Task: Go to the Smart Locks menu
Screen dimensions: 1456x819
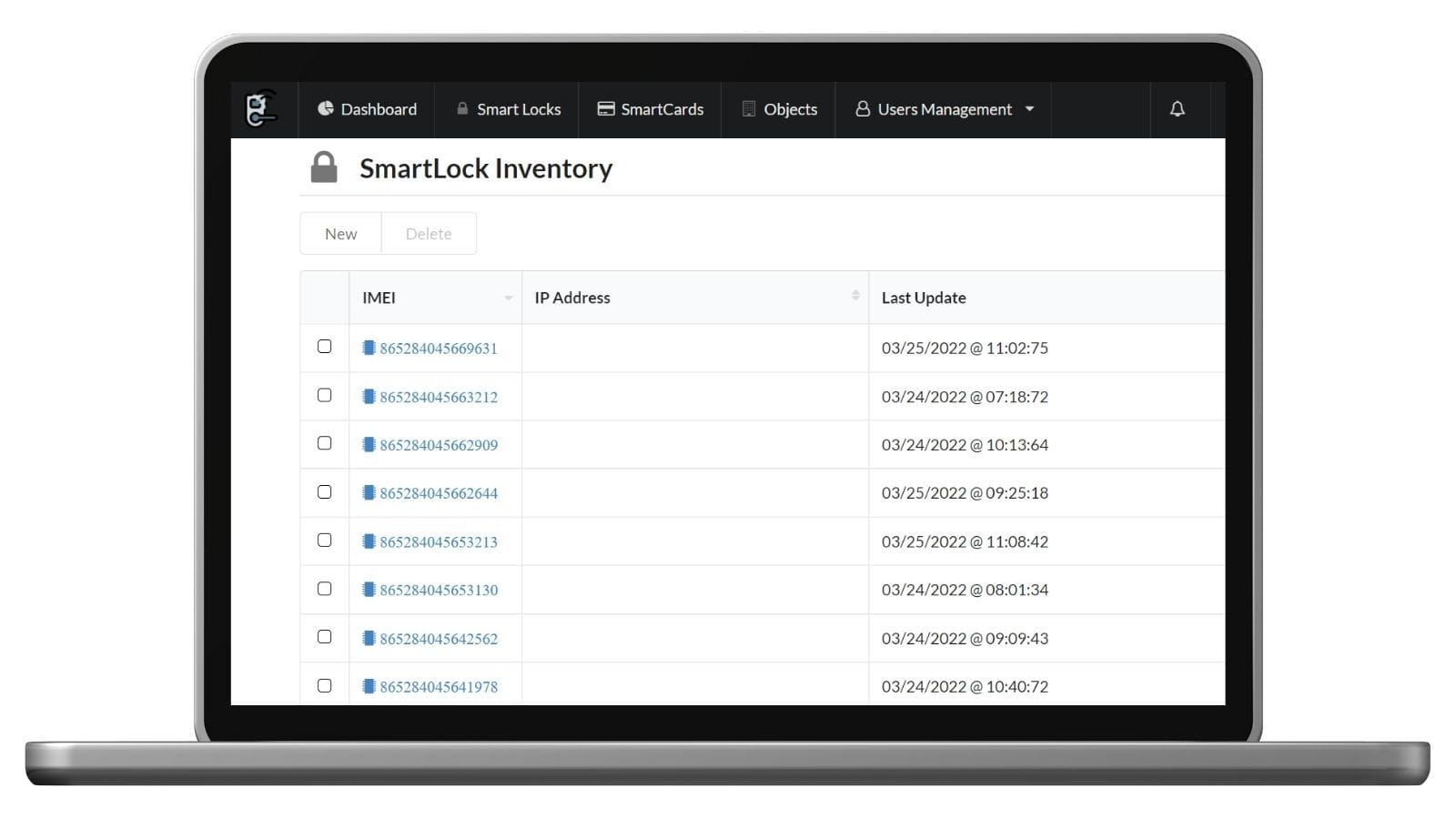Action: [x=508, y=109]
